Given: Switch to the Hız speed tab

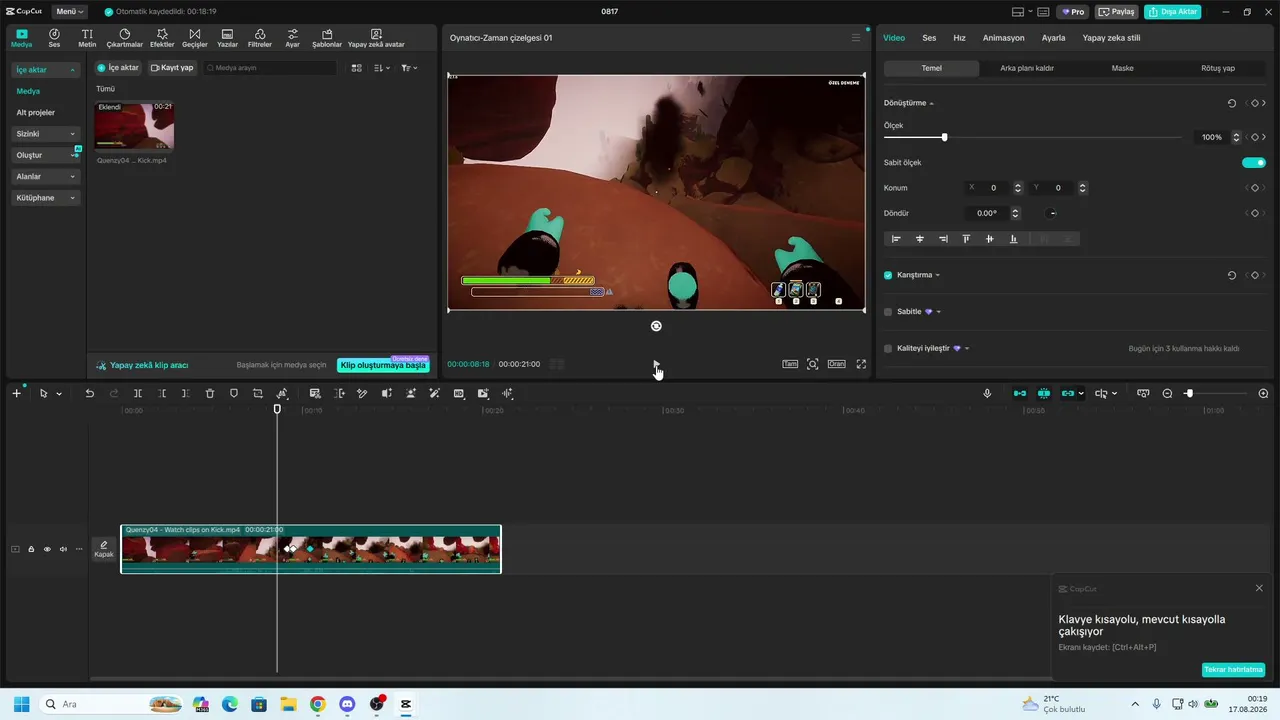Looking at the screenshot, I should pos(959,38).
